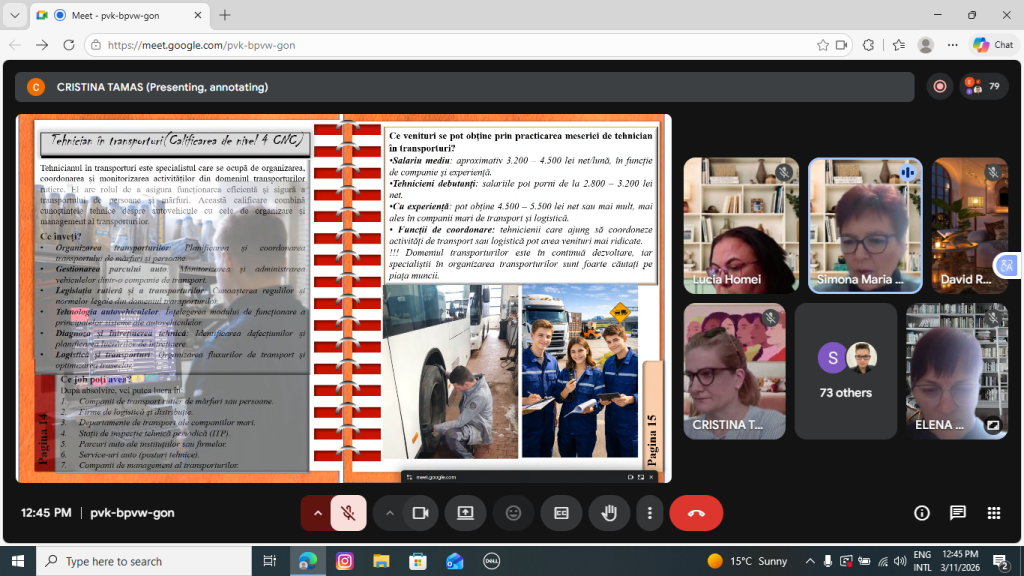Click the Share screen icon

click(x=465, y=513)
